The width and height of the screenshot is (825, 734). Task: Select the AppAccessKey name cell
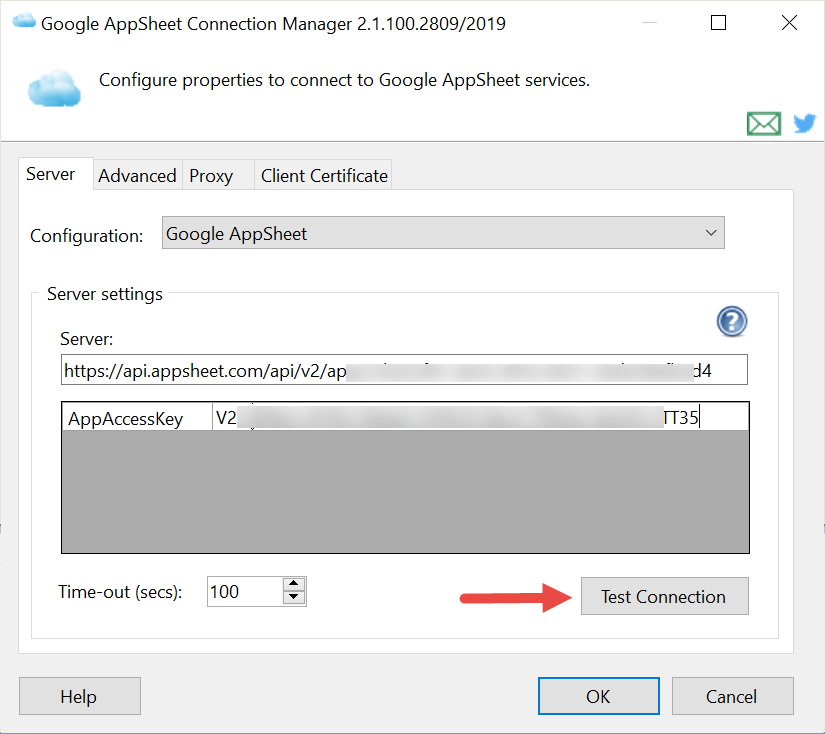[x=137, y=417]
